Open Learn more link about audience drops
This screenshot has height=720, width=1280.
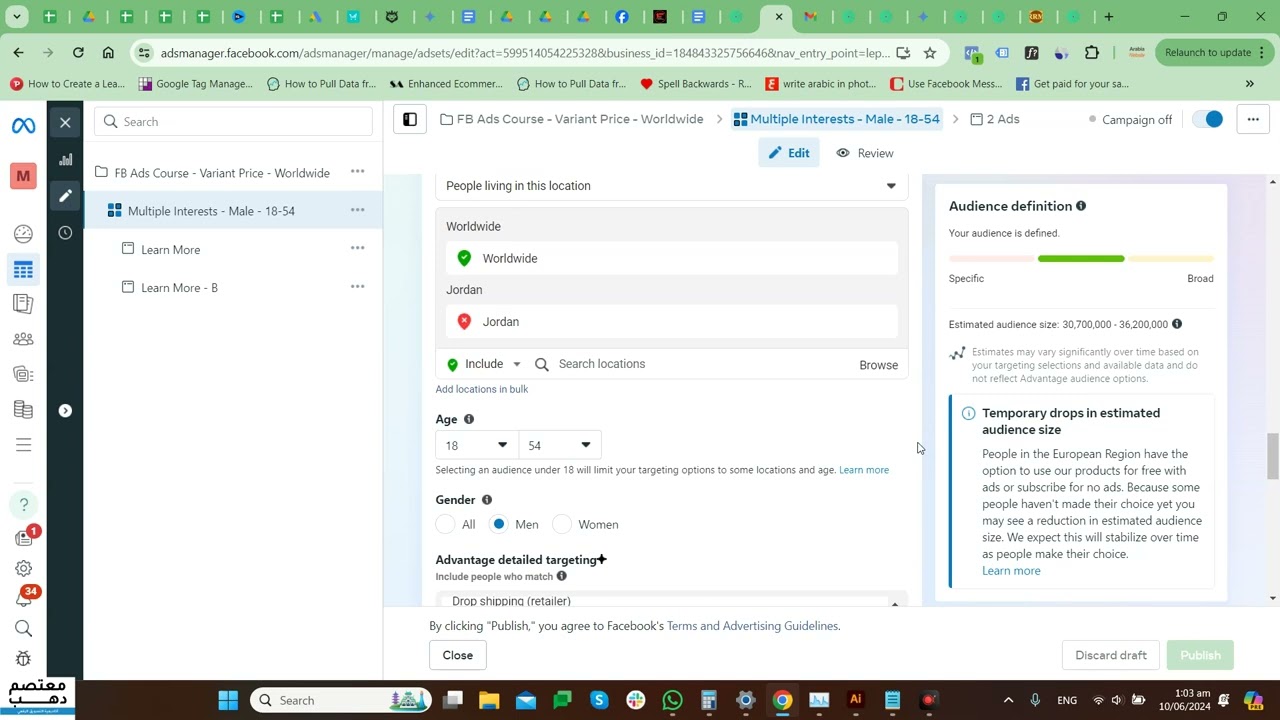[1011, 571]
